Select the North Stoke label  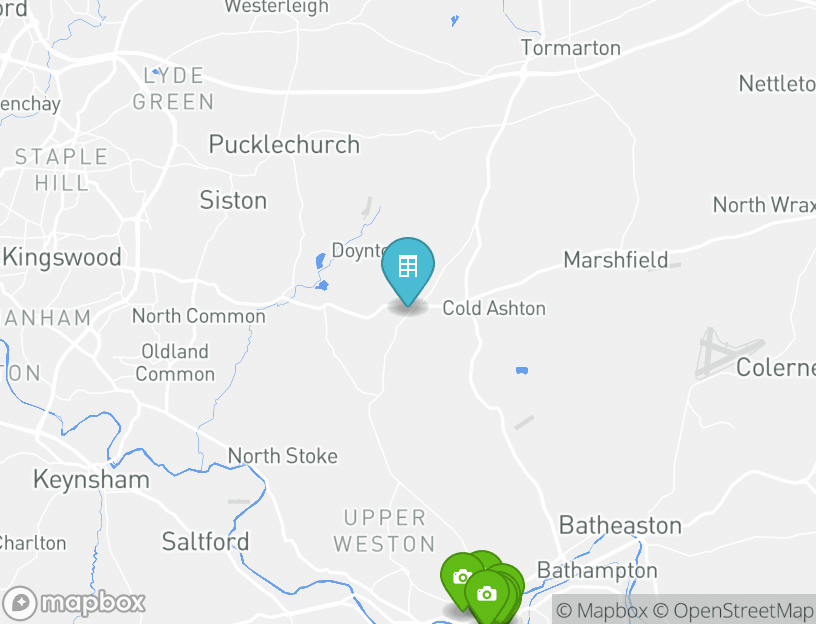[283, 456]
